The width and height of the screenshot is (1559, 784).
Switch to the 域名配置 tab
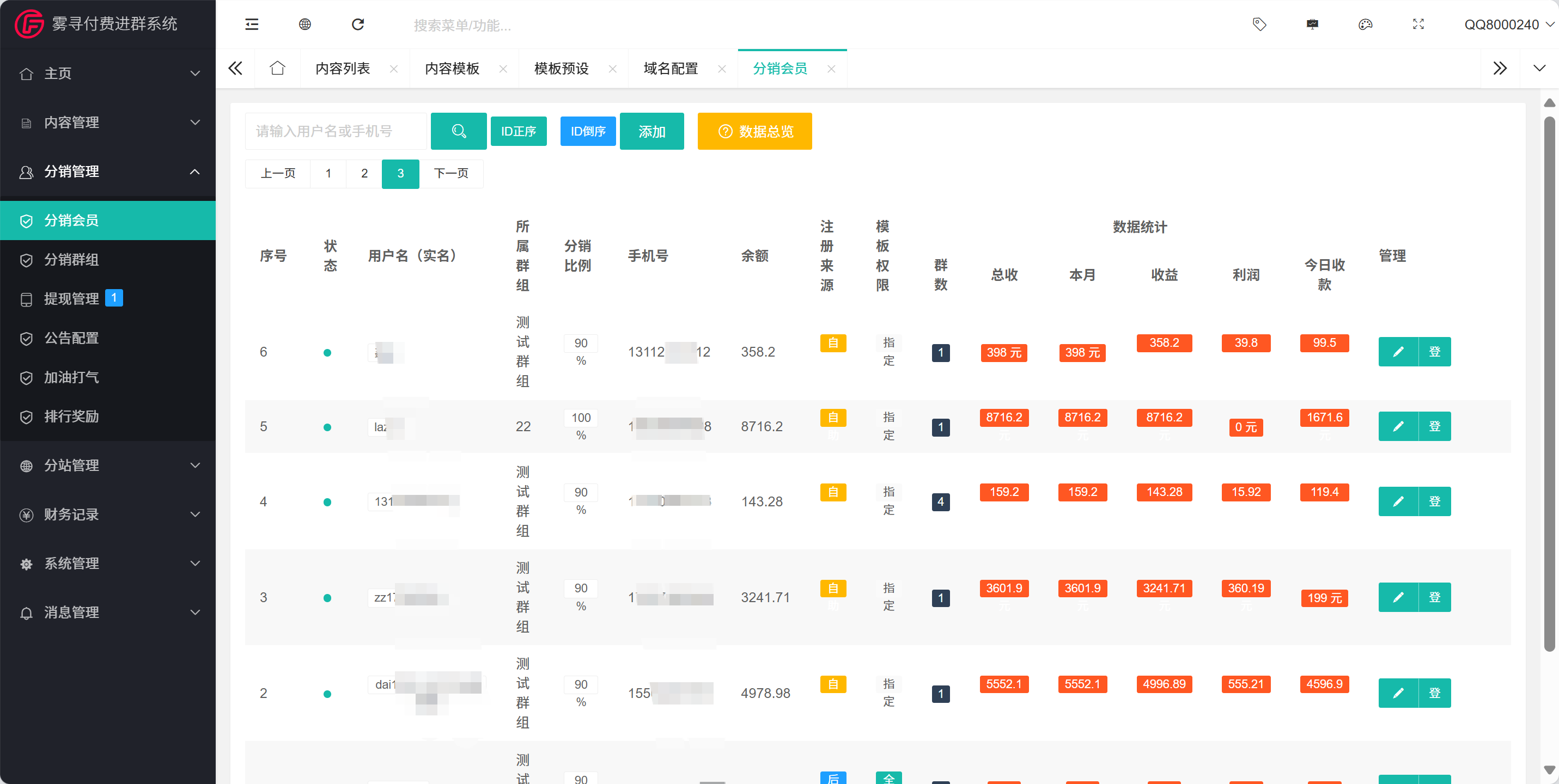click(671, 69)
